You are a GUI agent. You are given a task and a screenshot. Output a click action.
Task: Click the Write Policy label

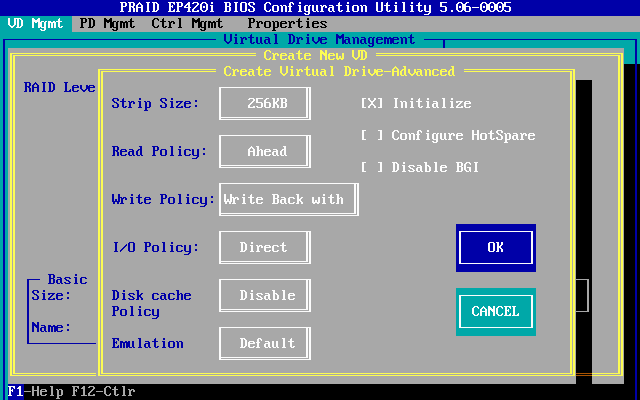click(163, 199)
